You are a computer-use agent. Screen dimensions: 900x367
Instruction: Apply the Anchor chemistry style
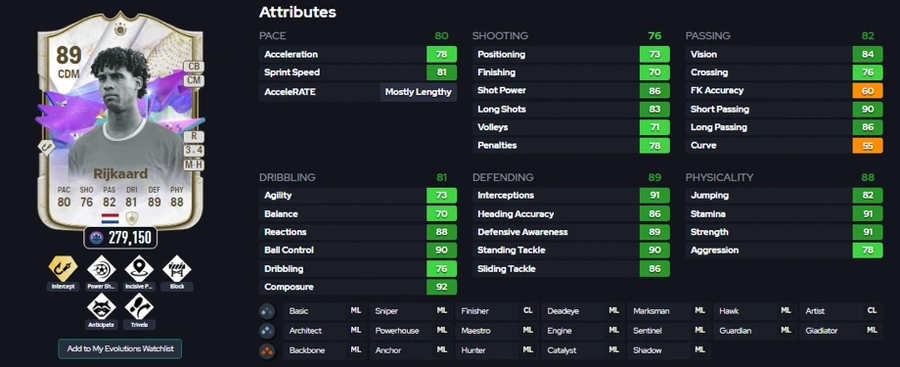click(410, 350)
